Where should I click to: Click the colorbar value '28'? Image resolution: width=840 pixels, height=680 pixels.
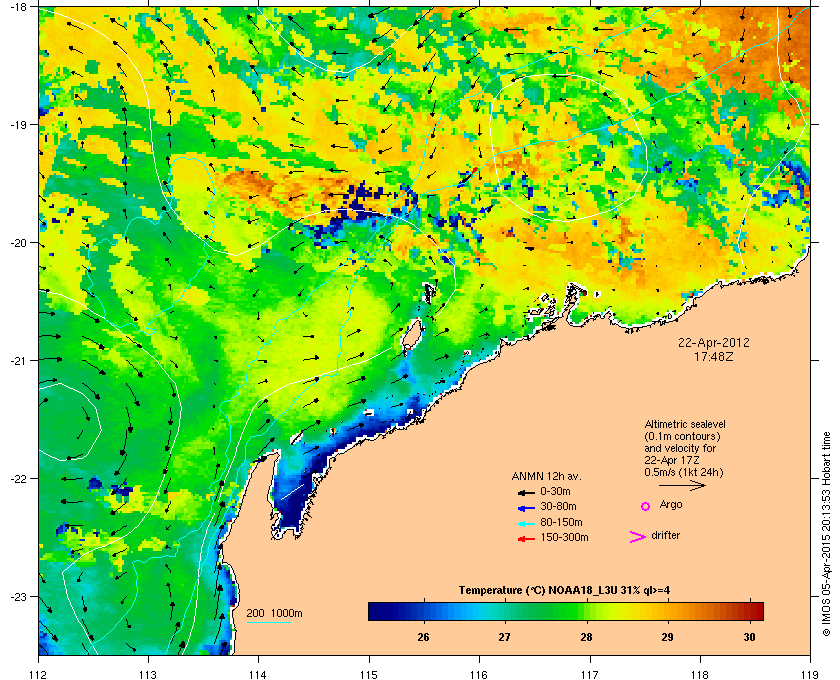[587, 637]
